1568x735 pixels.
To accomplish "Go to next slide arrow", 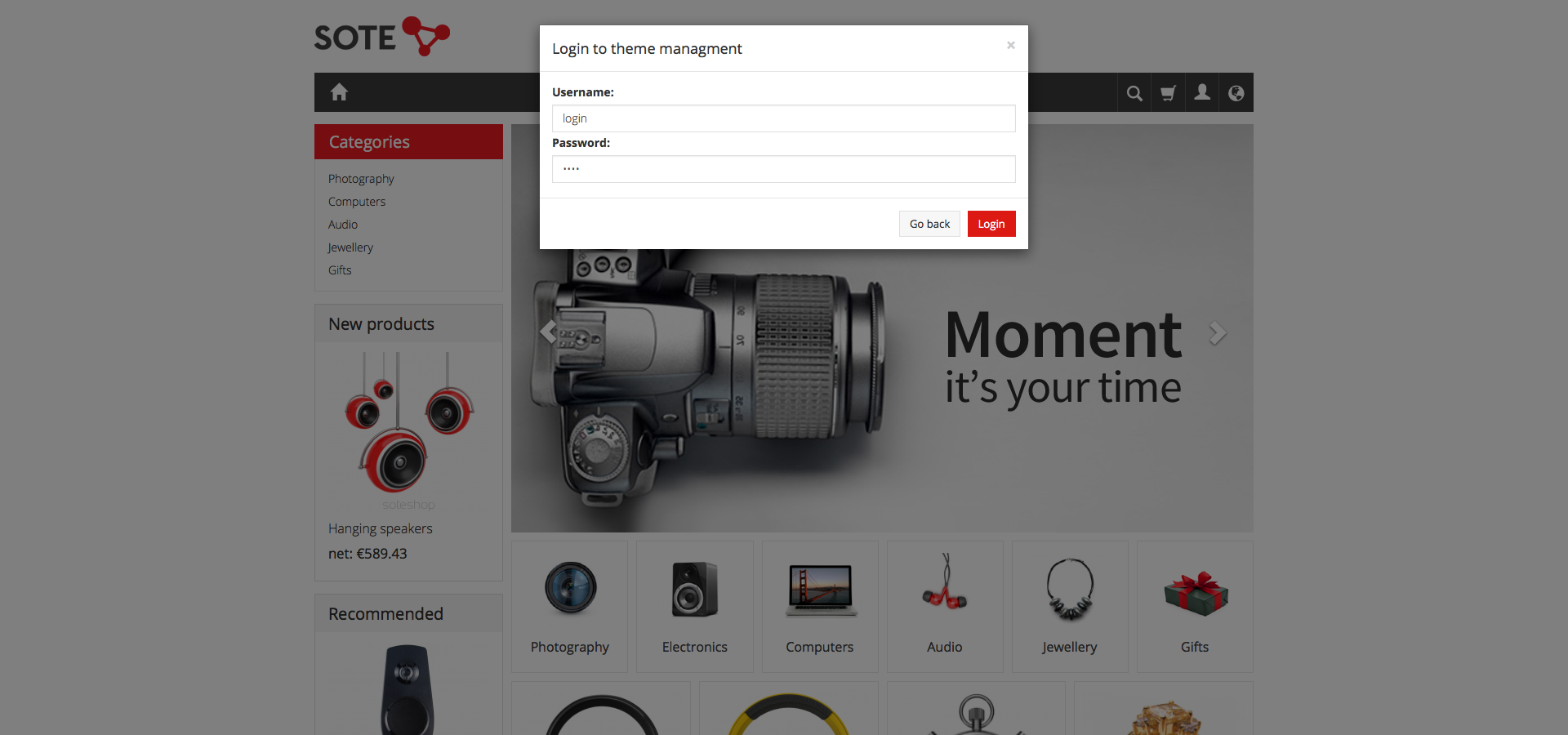I will tap(1218, 332).
